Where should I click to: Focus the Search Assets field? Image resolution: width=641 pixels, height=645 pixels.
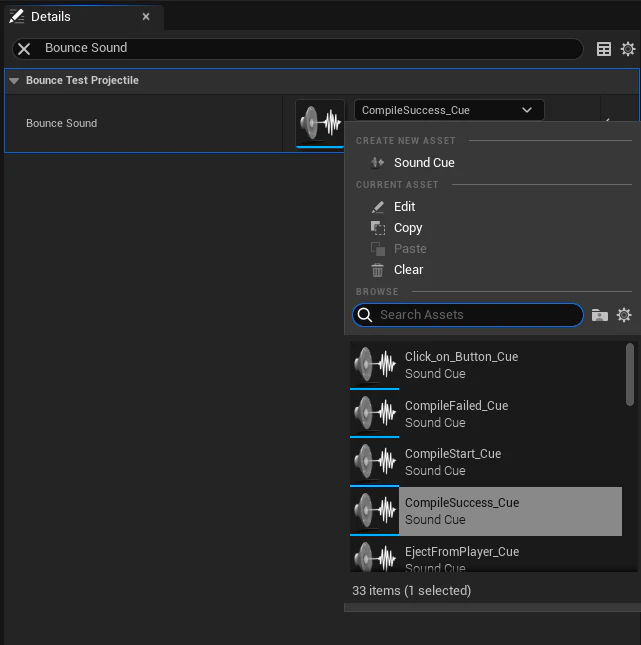[468, 315]
